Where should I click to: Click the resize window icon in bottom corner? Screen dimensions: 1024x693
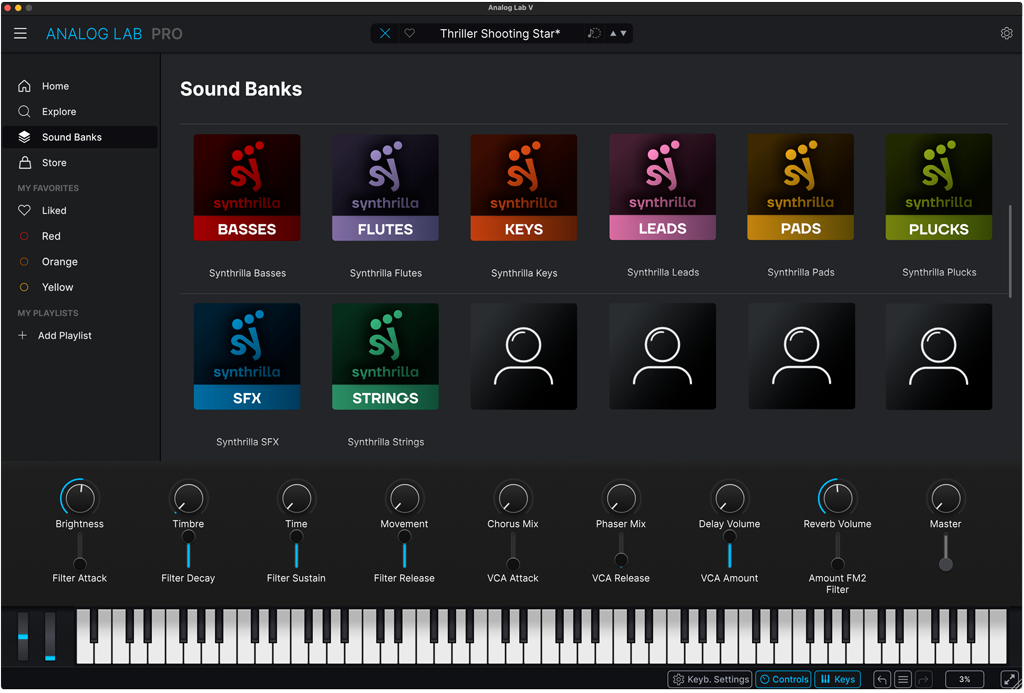(1008, 680)
